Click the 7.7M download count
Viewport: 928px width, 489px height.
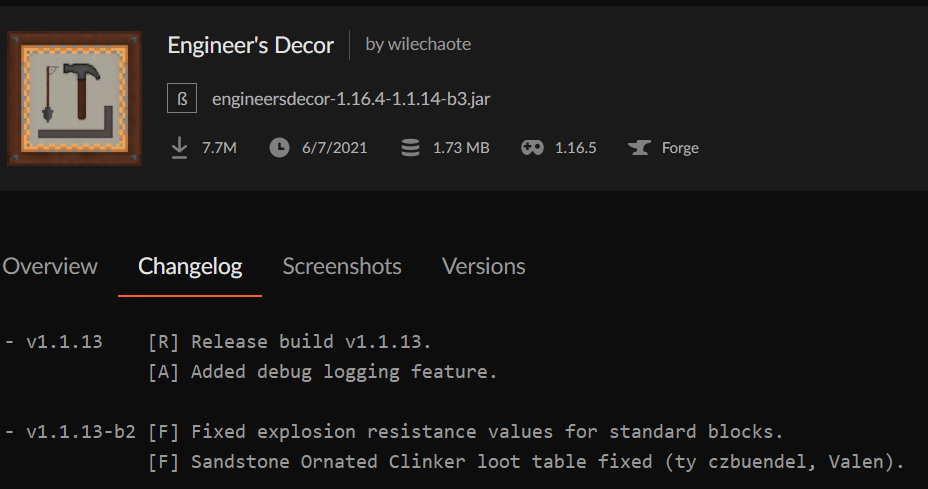[219, 148]
